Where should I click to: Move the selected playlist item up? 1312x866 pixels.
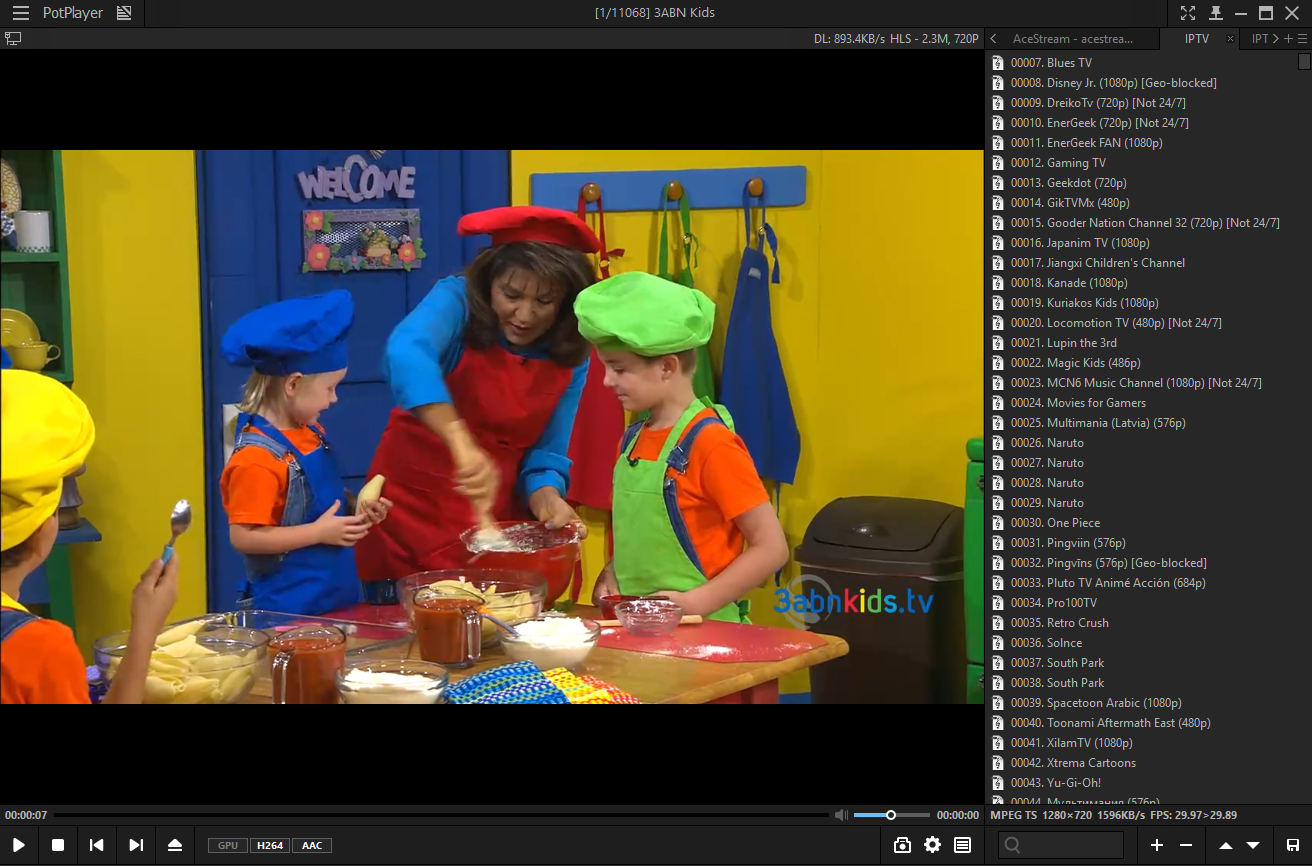coord(1226,845)
